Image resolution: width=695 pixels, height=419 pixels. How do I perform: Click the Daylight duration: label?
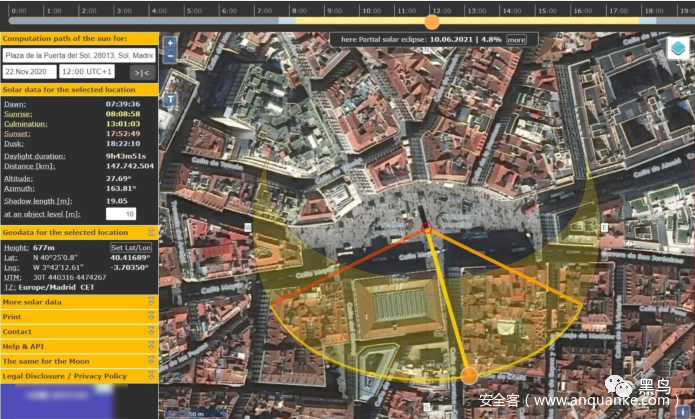click(35, 156)
